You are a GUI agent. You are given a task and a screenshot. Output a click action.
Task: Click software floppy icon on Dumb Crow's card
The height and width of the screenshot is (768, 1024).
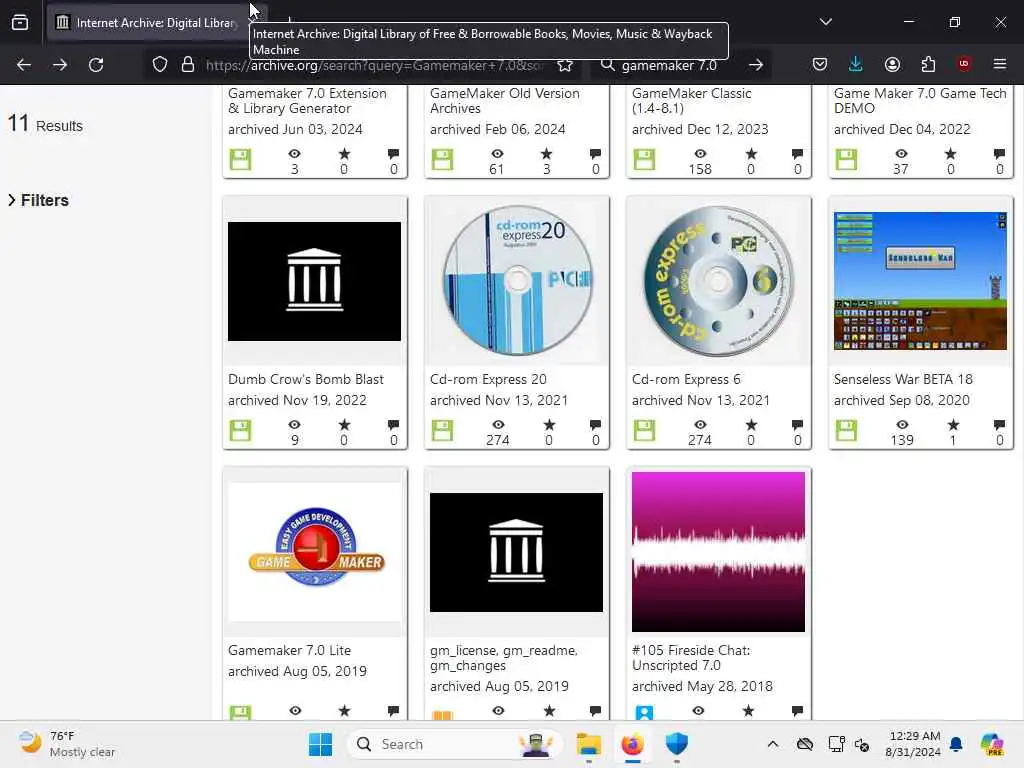coord(240,430)
